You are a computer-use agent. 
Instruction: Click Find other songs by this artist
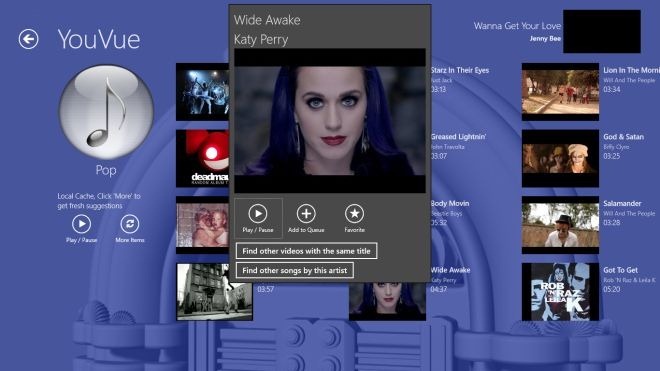tap(295, 270)
